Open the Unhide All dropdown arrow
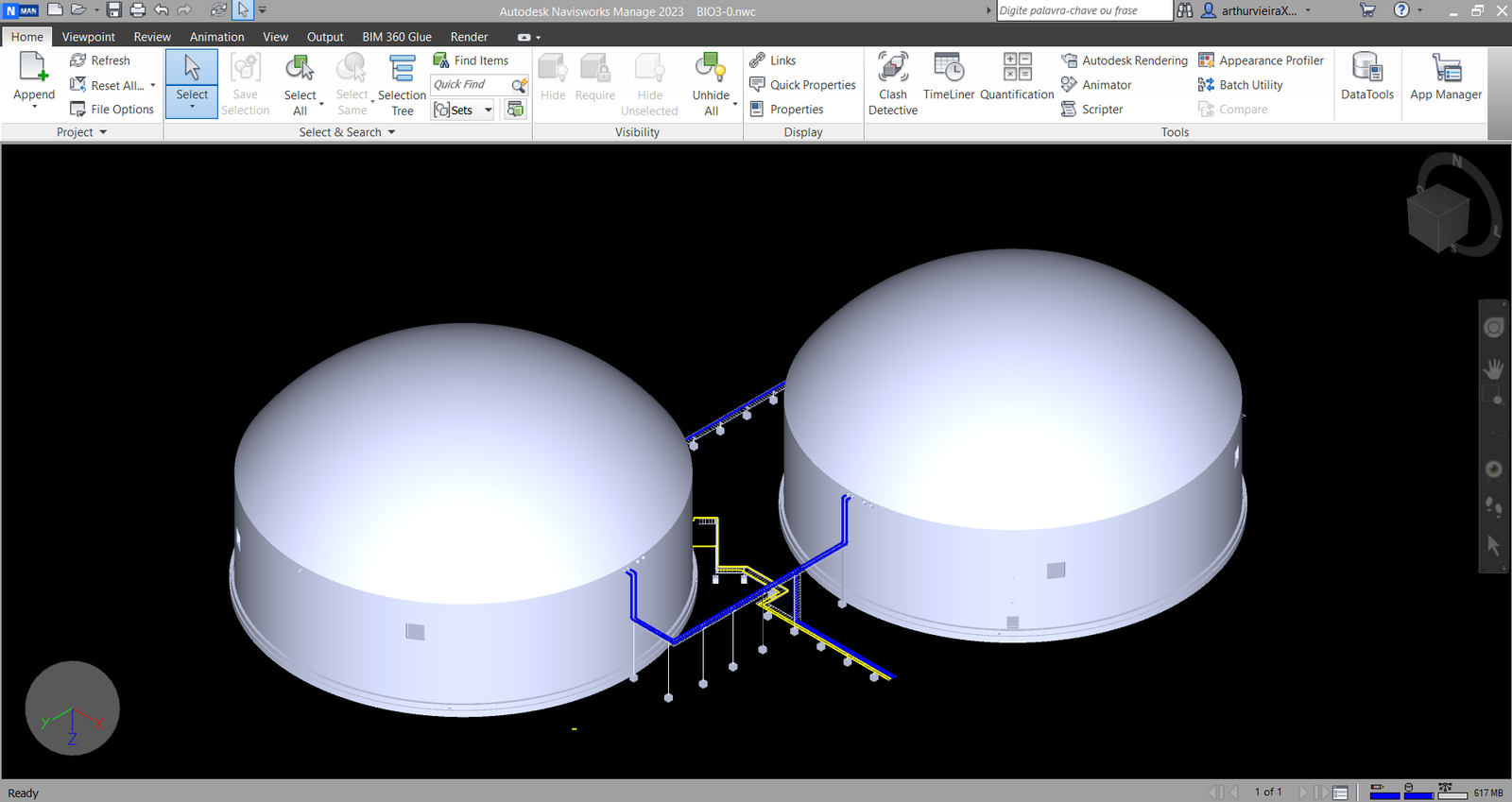 point(735,103)
